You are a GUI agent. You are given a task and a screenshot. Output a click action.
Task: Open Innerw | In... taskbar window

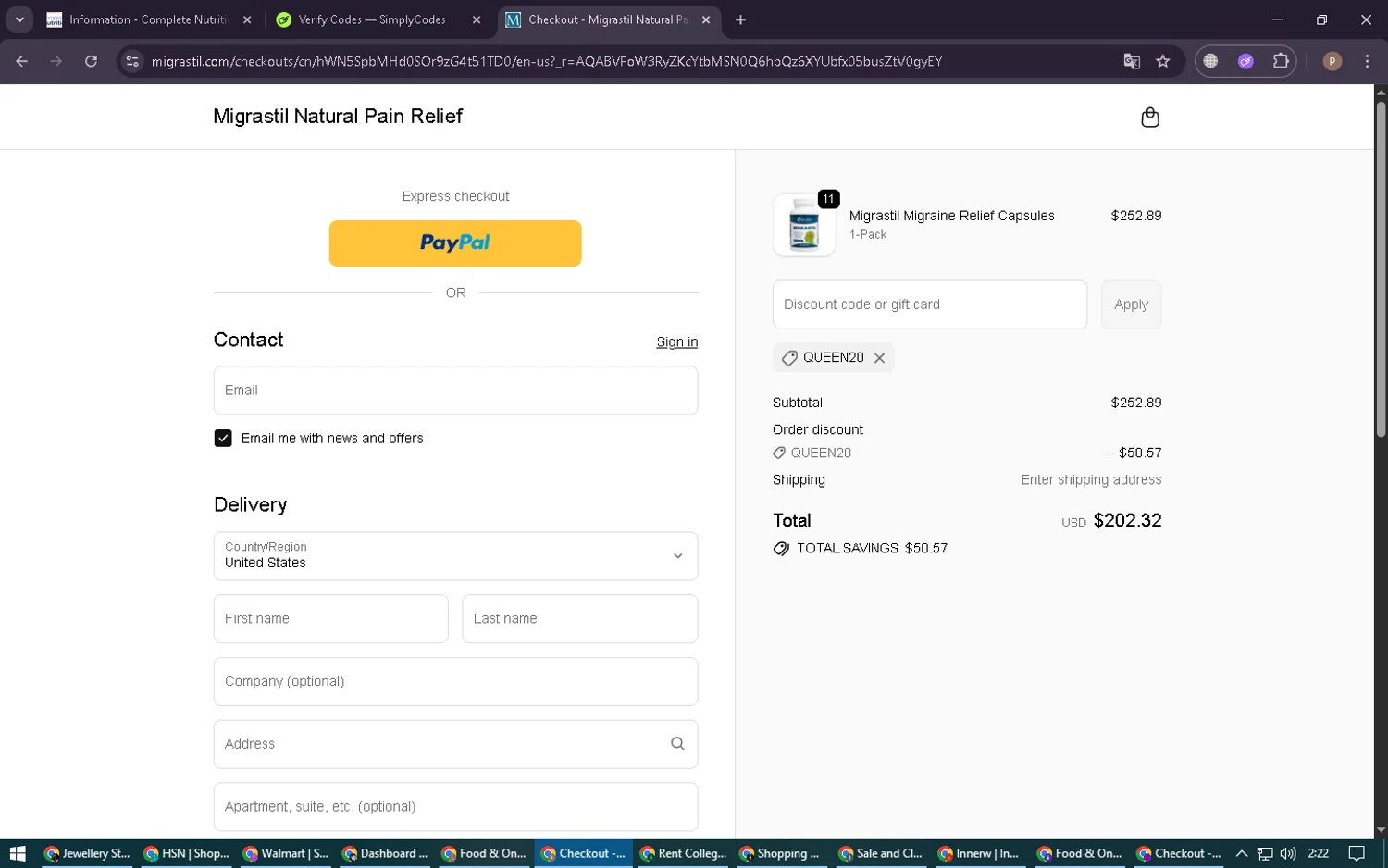coord(981,853)
